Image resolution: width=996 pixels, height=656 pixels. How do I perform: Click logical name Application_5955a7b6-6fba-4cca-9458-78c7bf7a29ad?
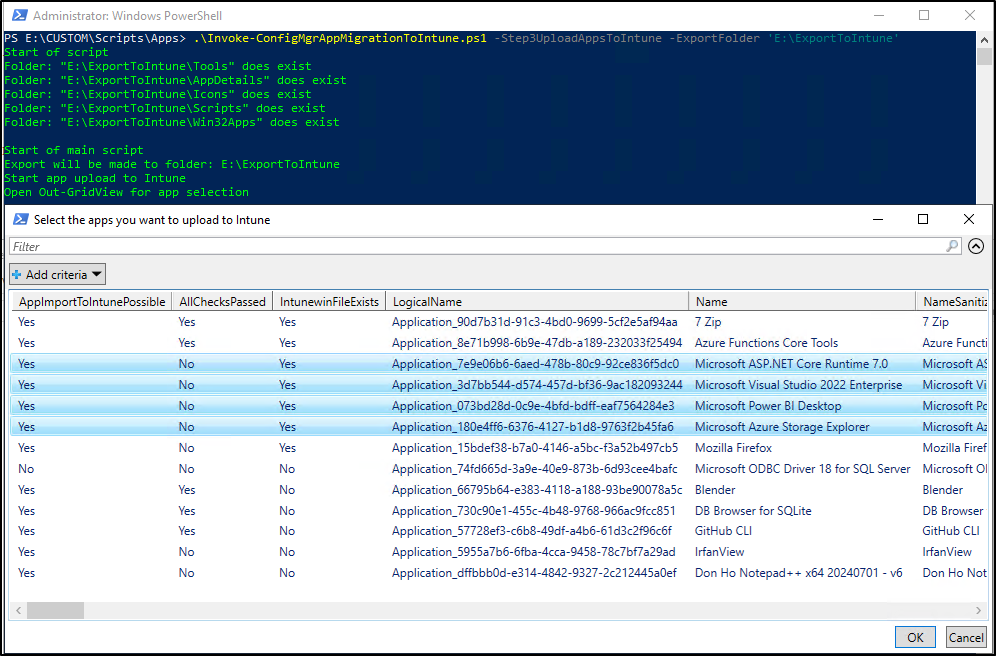click(x=534, y=552)
